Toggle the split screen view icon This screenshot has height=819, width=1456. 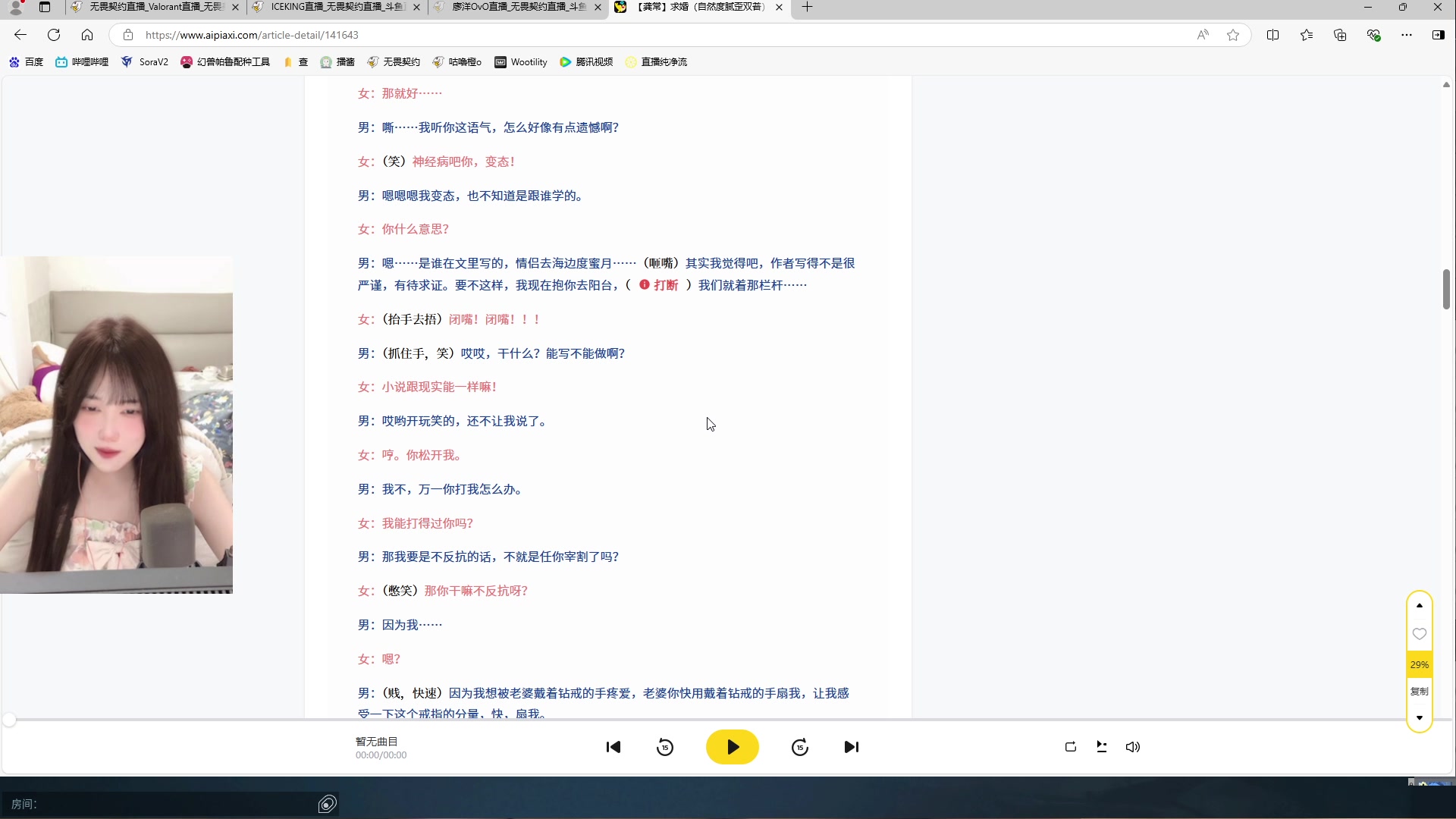1273,35
